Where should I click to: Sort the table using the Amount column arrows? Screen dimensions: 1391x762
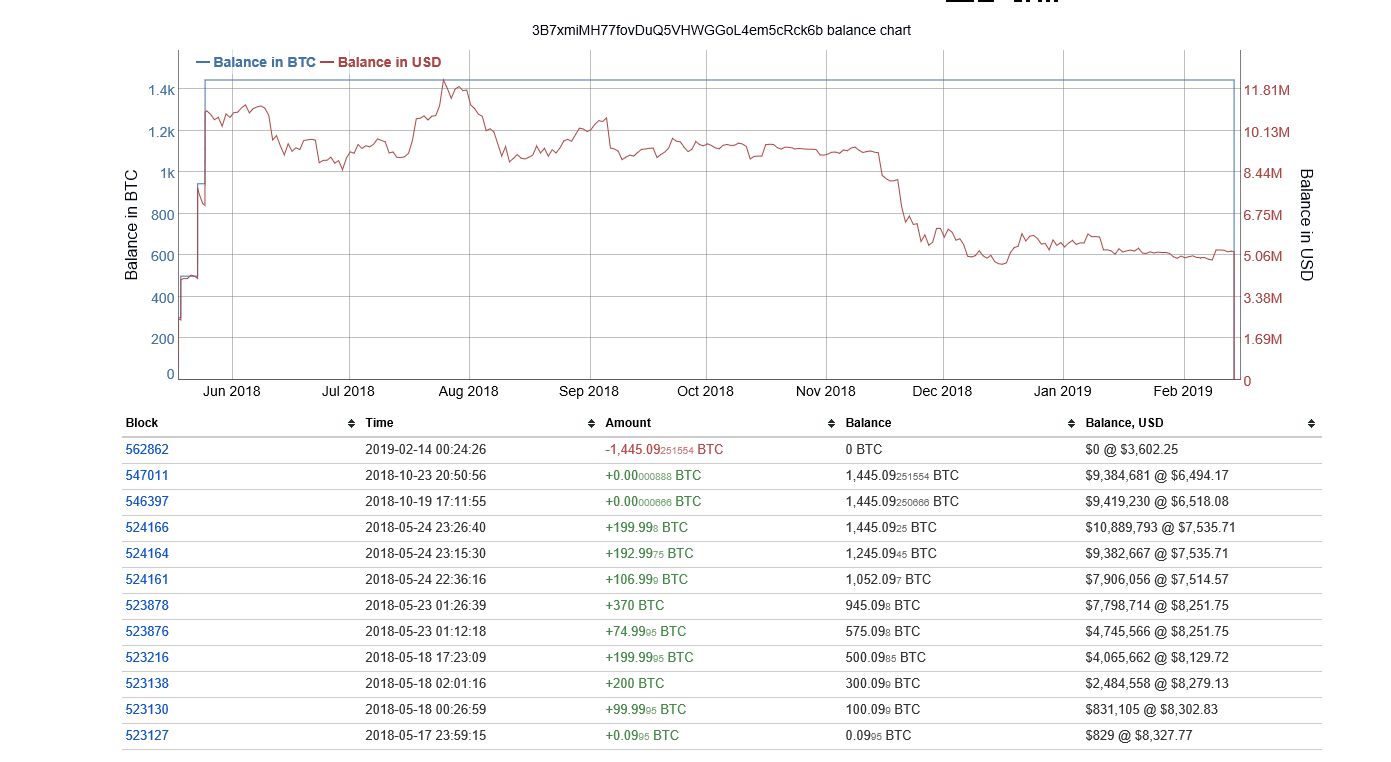(831, 424)
